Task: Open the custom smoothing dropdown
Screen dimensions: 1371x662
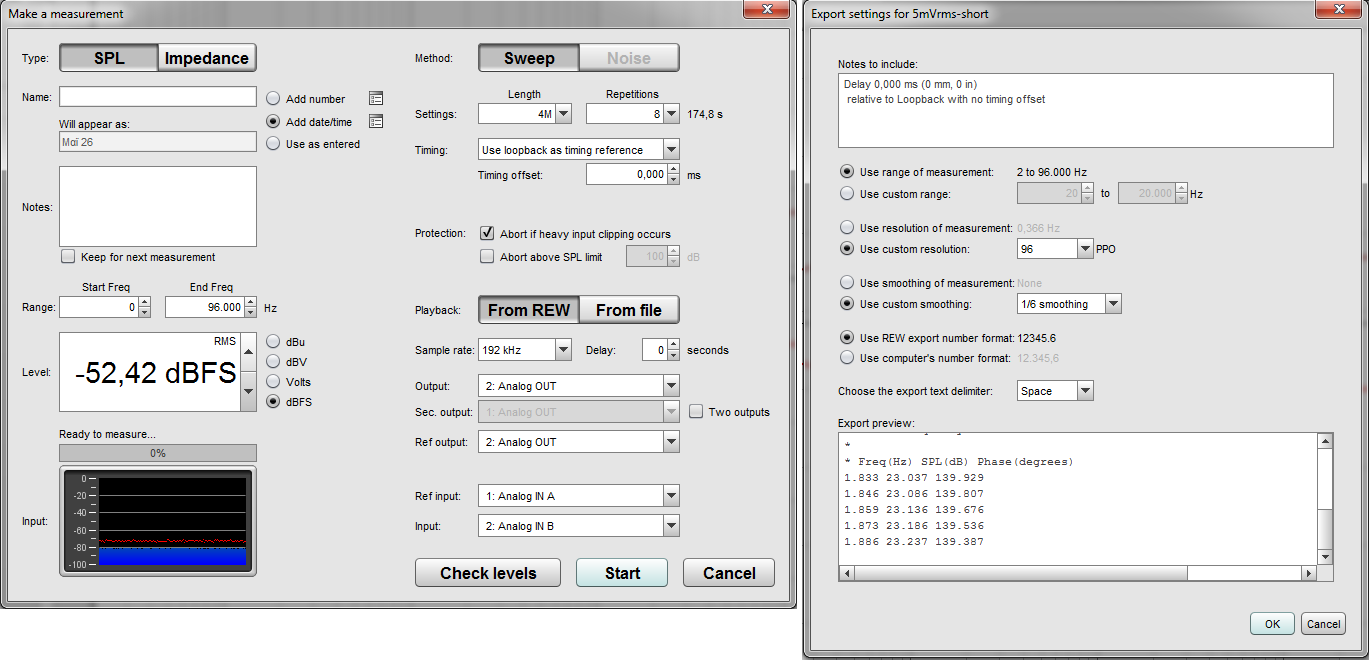Action: pyautogui.click(x=1113, y=304)
